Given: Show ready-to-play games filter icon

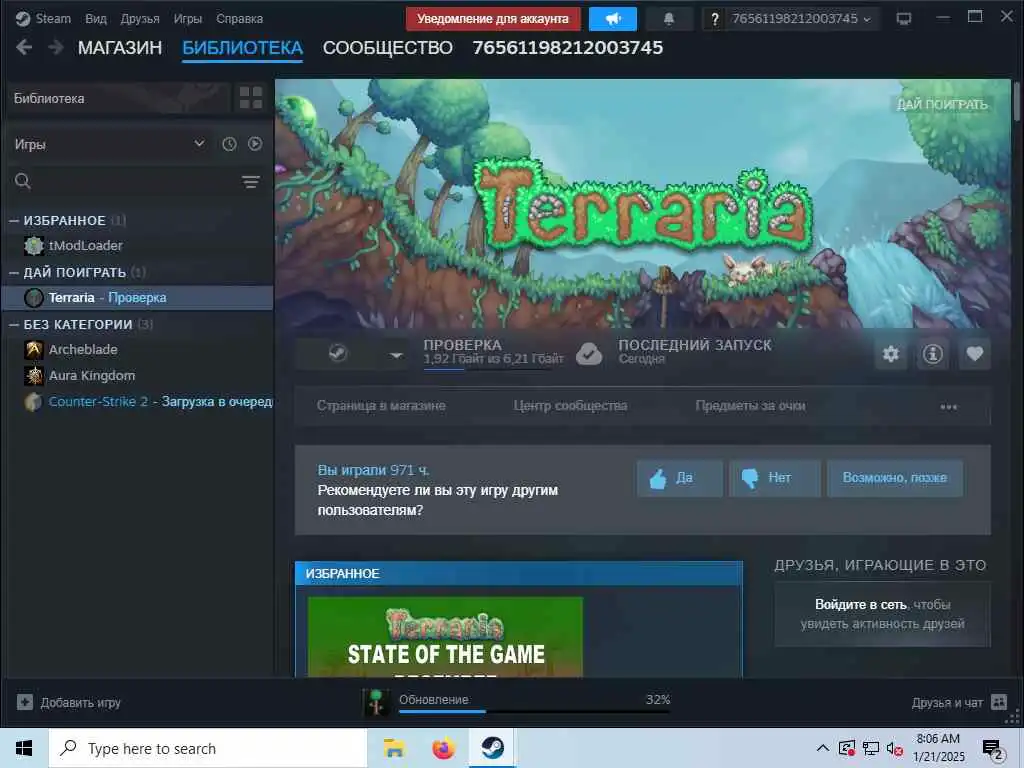Looking at the screenshot, I should coord(255,144).
